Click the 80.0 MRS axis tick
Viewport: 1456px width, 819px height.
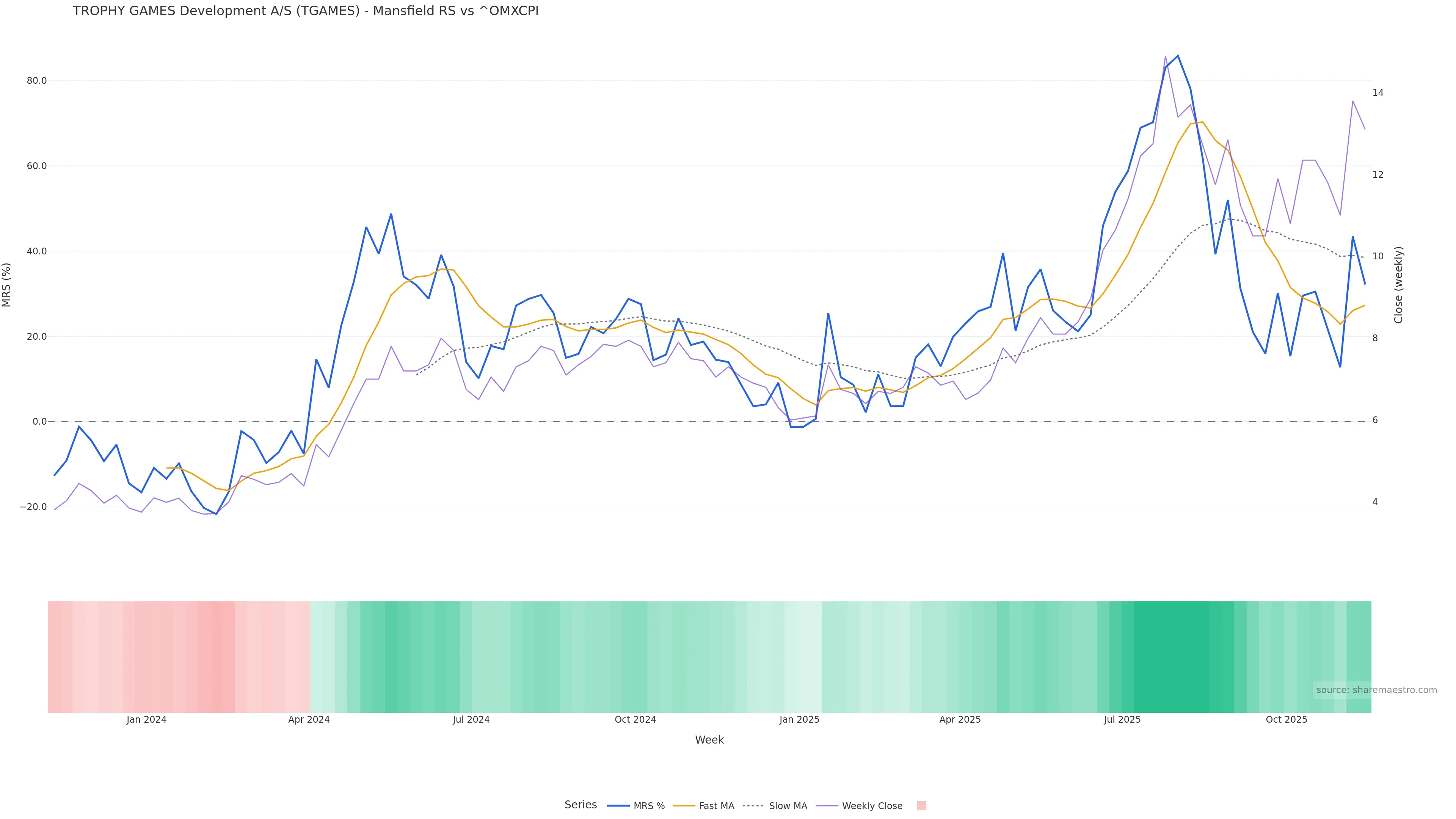coord(37,81)
